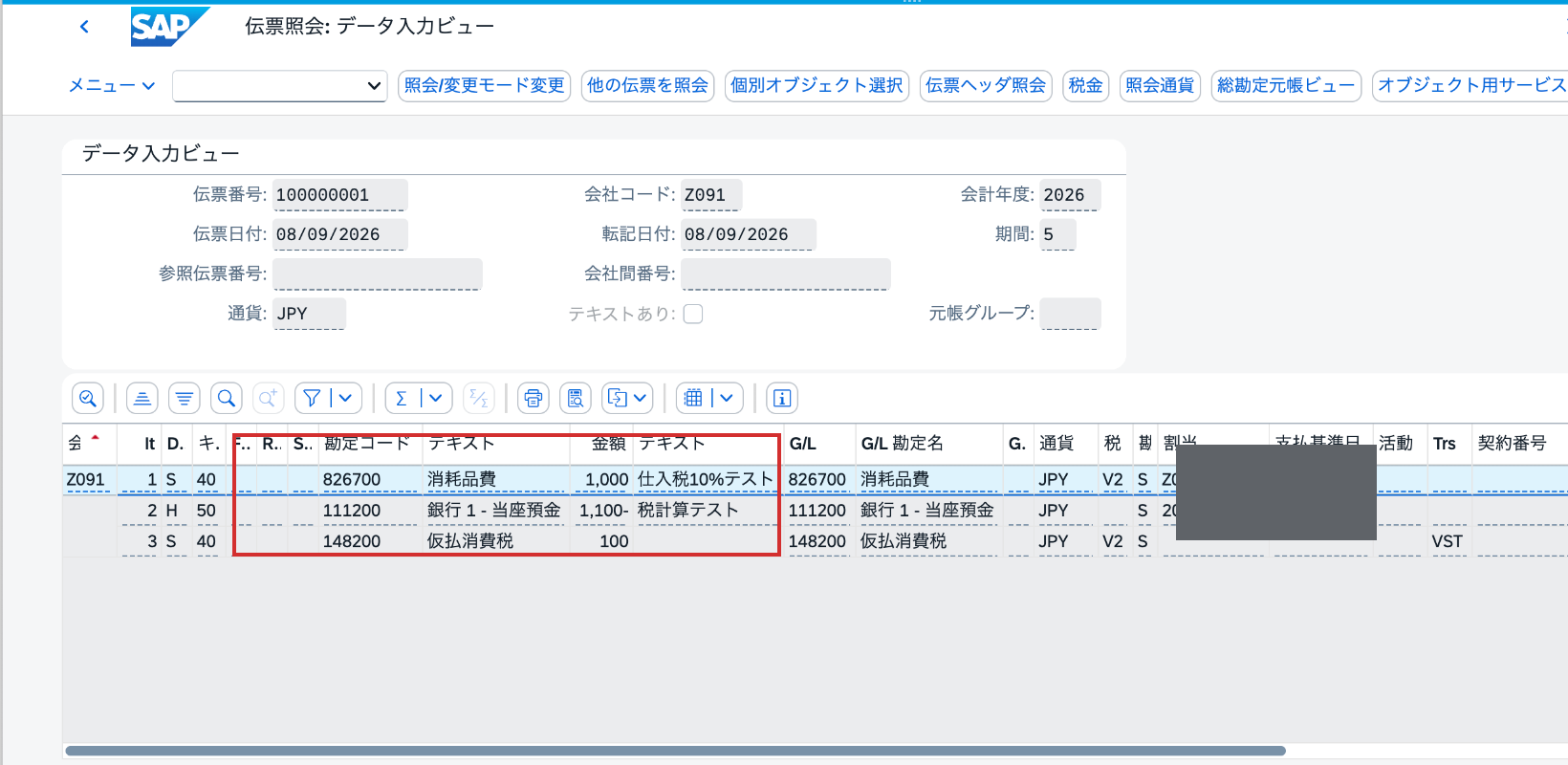Expand the filter options dropdown arrow

(345, 398)
